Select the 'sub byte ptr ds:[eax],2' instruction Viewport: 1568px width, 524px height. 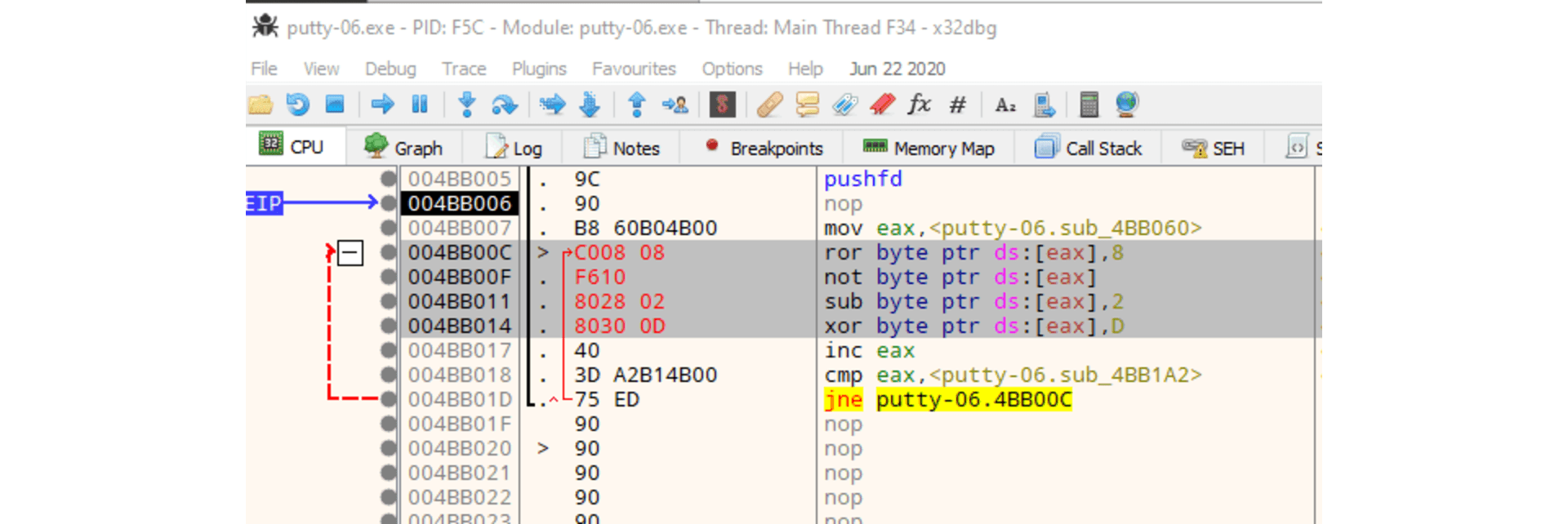click(973, 301)
